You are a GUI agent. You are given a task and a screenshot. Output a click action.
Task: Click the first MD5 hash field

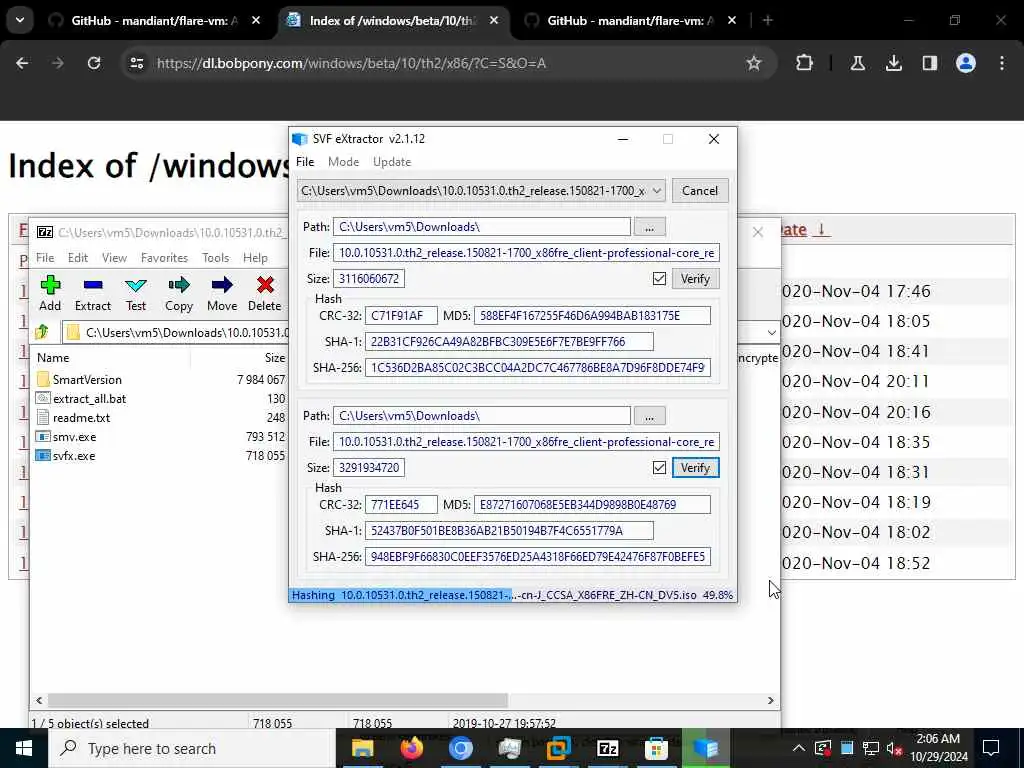pos(592,315)
